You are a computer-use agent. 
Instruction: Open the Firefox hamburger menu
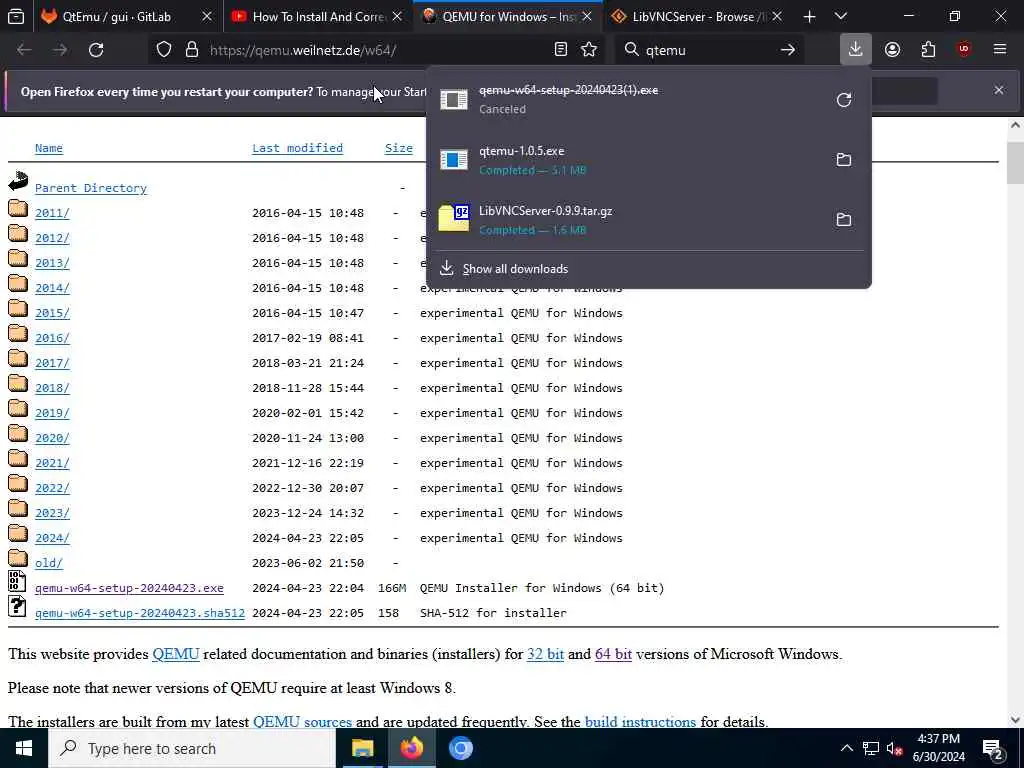(1000, 50)
